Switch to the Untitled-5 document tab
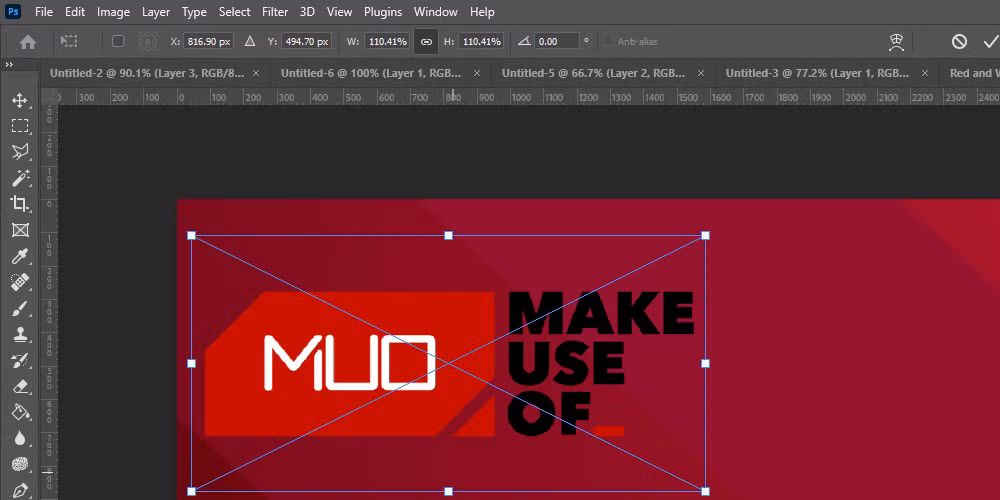 point(594,73)
